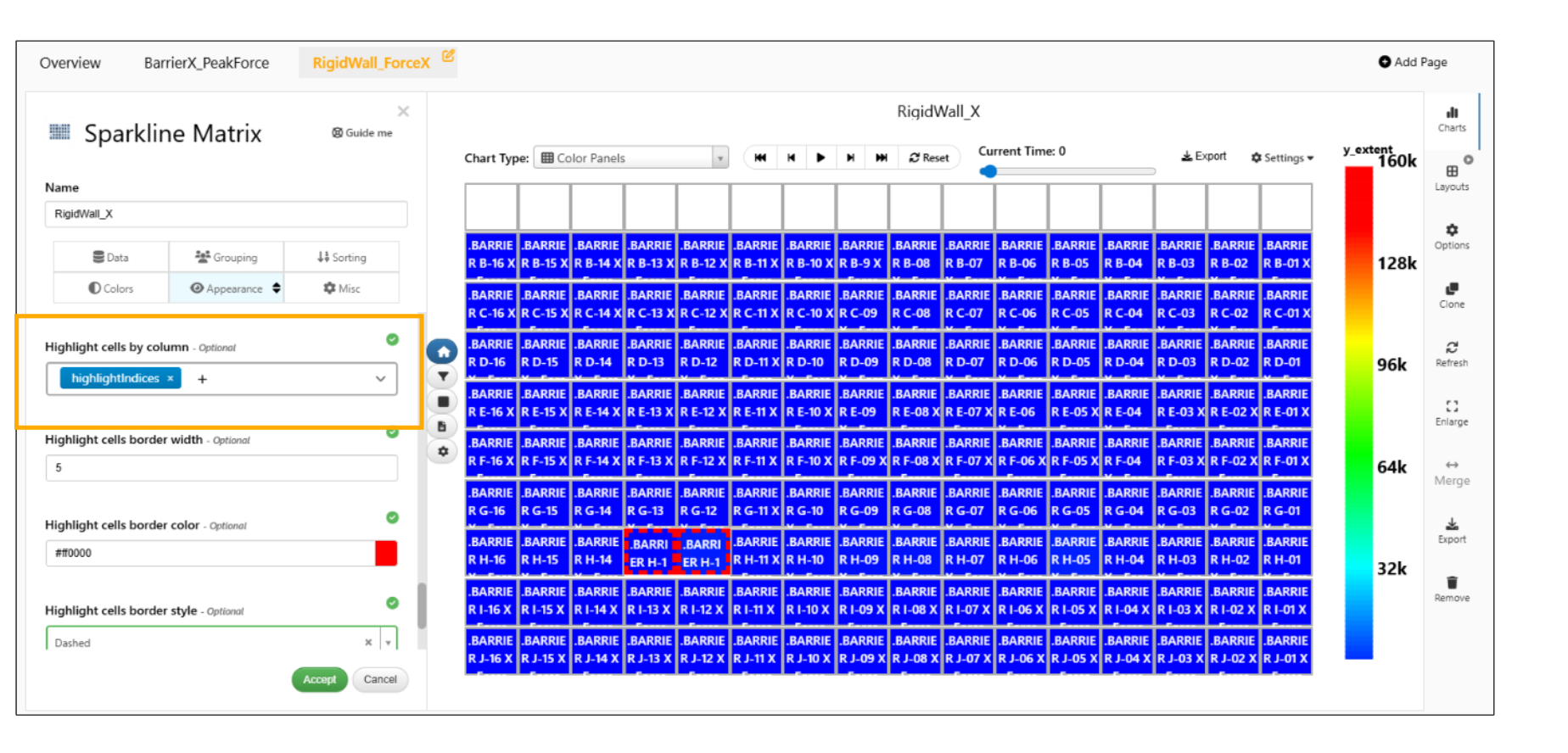The width and height of the screenshot is (1568, 753).
Task: Jump to first time step
Action: 760,158
